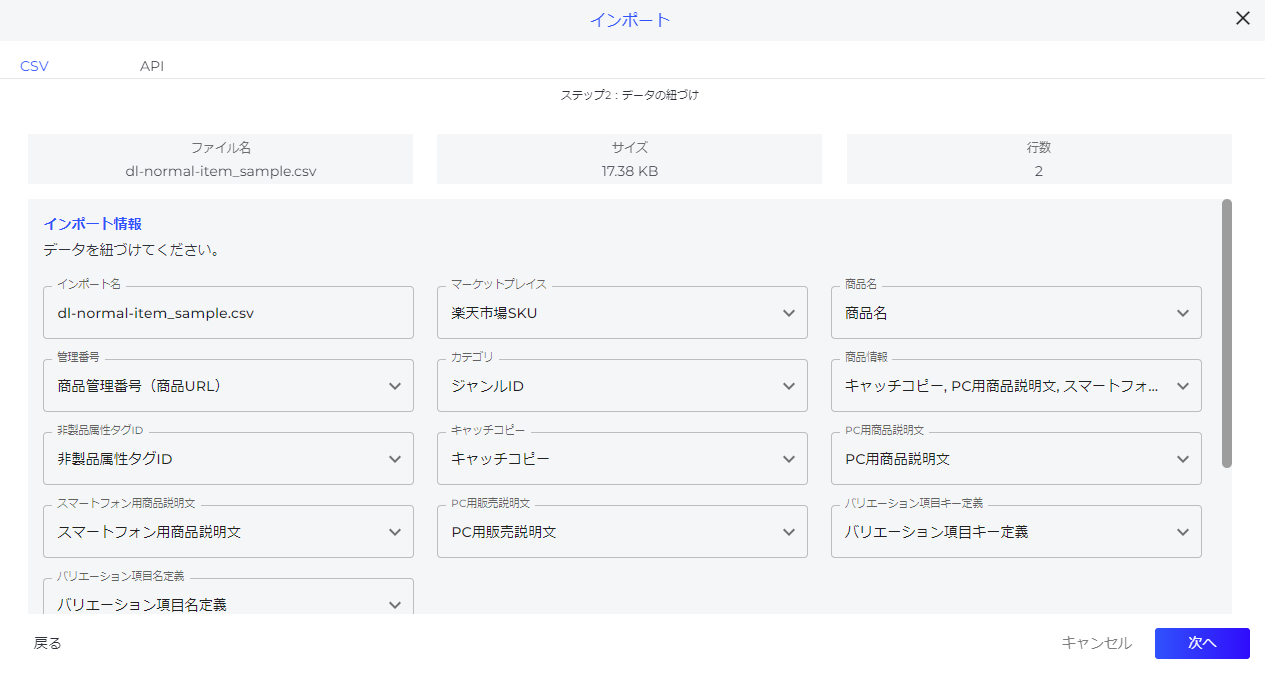This screenshot has width=1265, height=673.
Task: Click the size value 17.38 KB
Action: coord(630,171)
